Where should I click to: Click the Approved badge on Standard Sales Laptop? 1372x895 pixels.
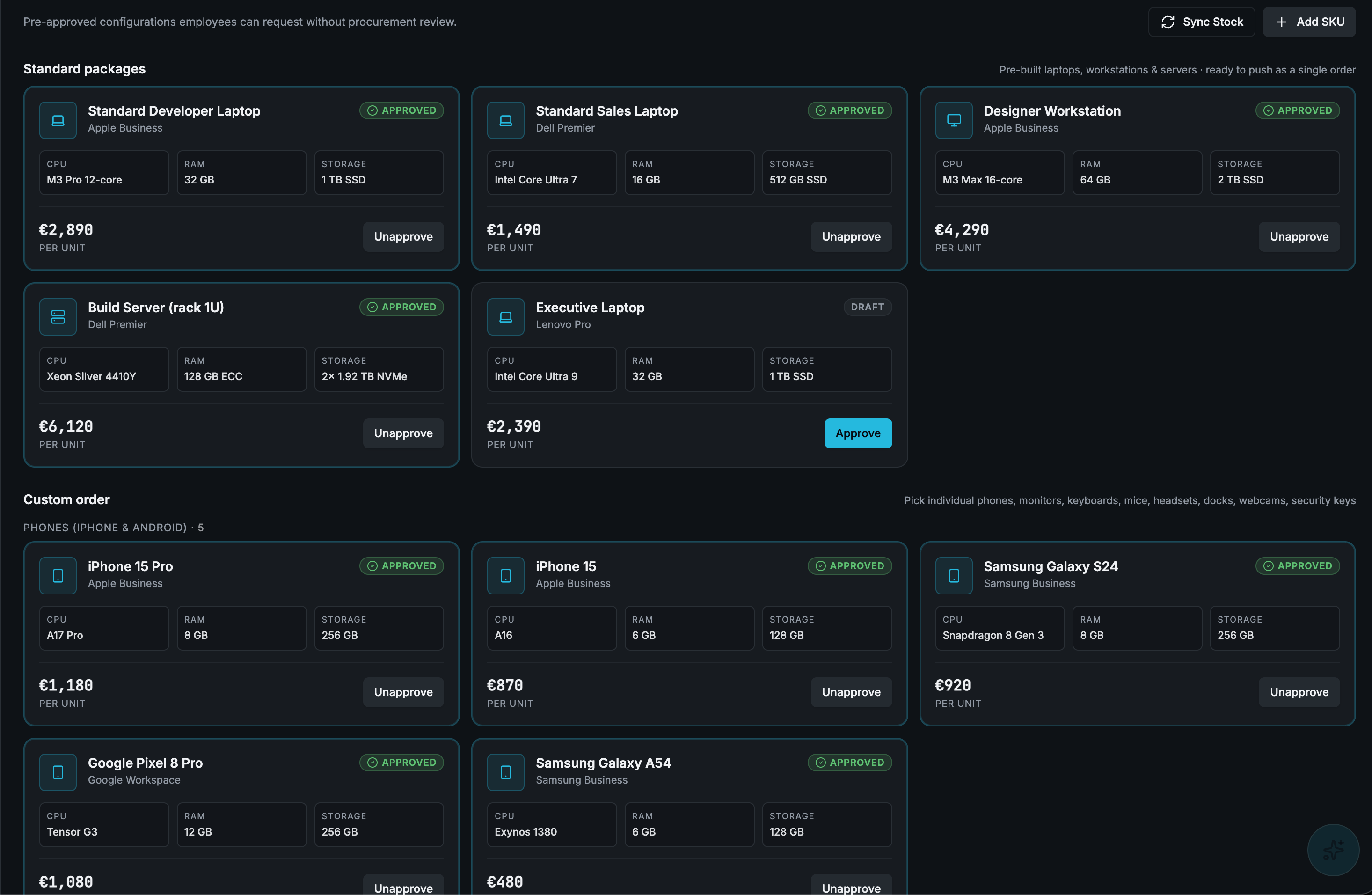click(x=850, y=110)
